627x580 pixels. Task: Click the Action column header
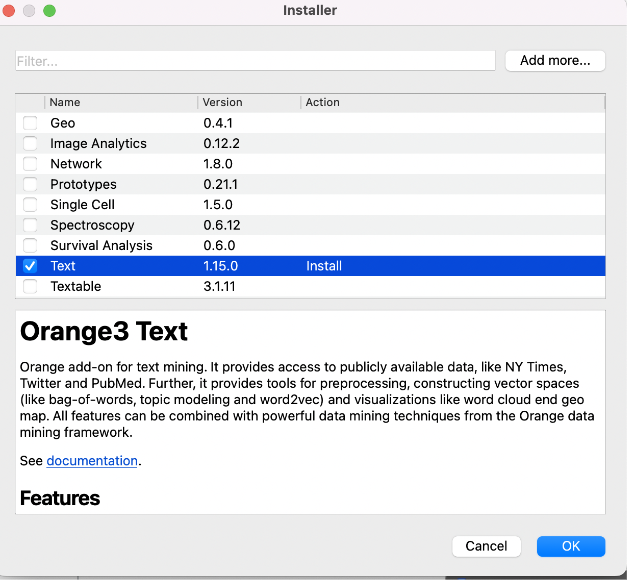450,102
